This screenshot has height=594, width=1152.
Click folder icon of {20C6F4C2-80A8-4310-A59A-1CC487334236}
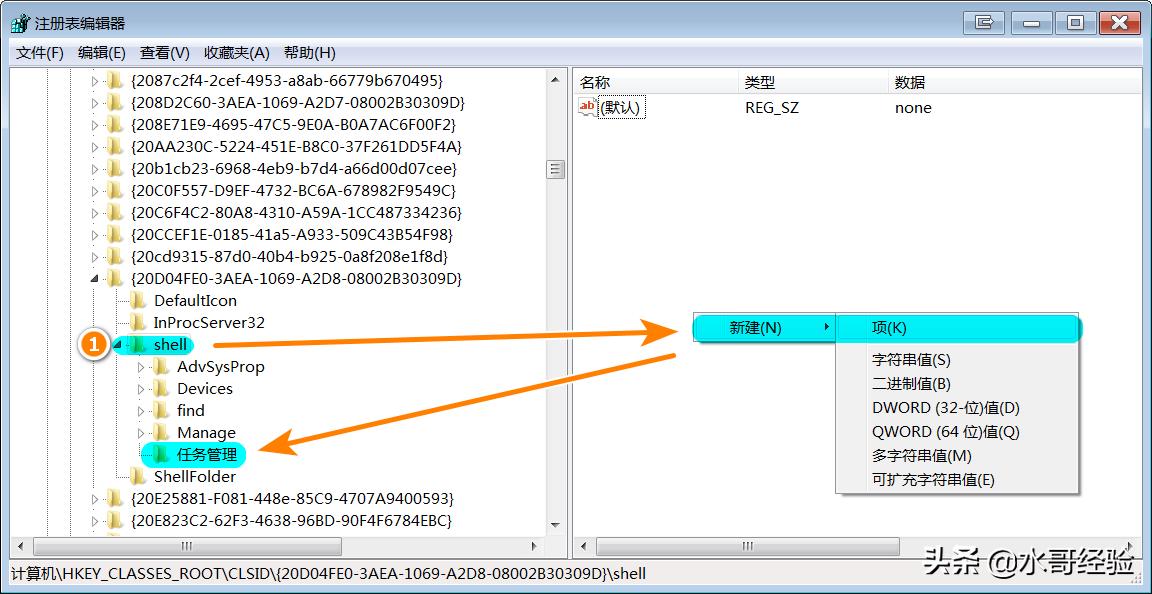[115, 213]
